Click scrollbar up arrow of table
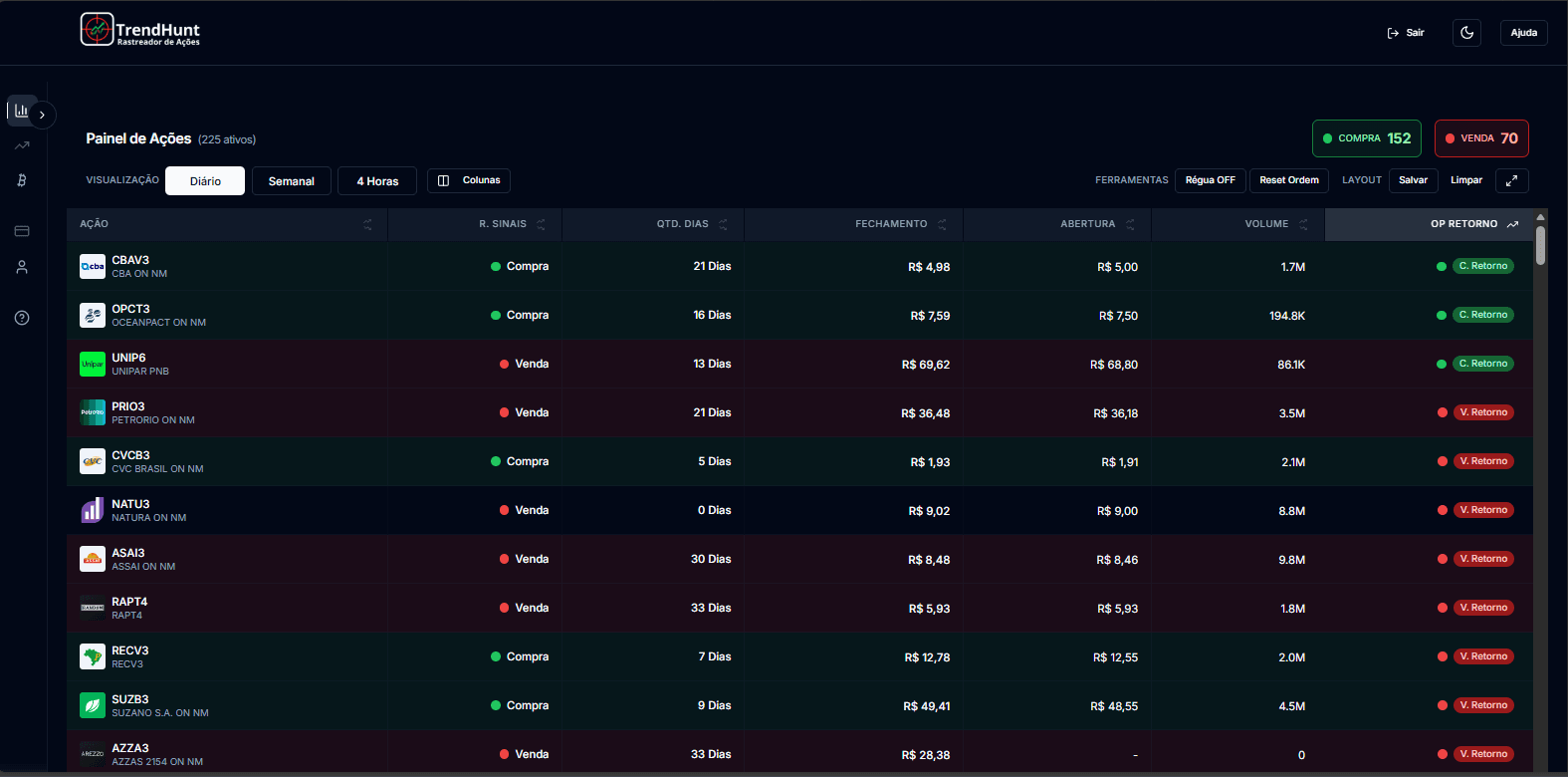 click(1540, 216)
